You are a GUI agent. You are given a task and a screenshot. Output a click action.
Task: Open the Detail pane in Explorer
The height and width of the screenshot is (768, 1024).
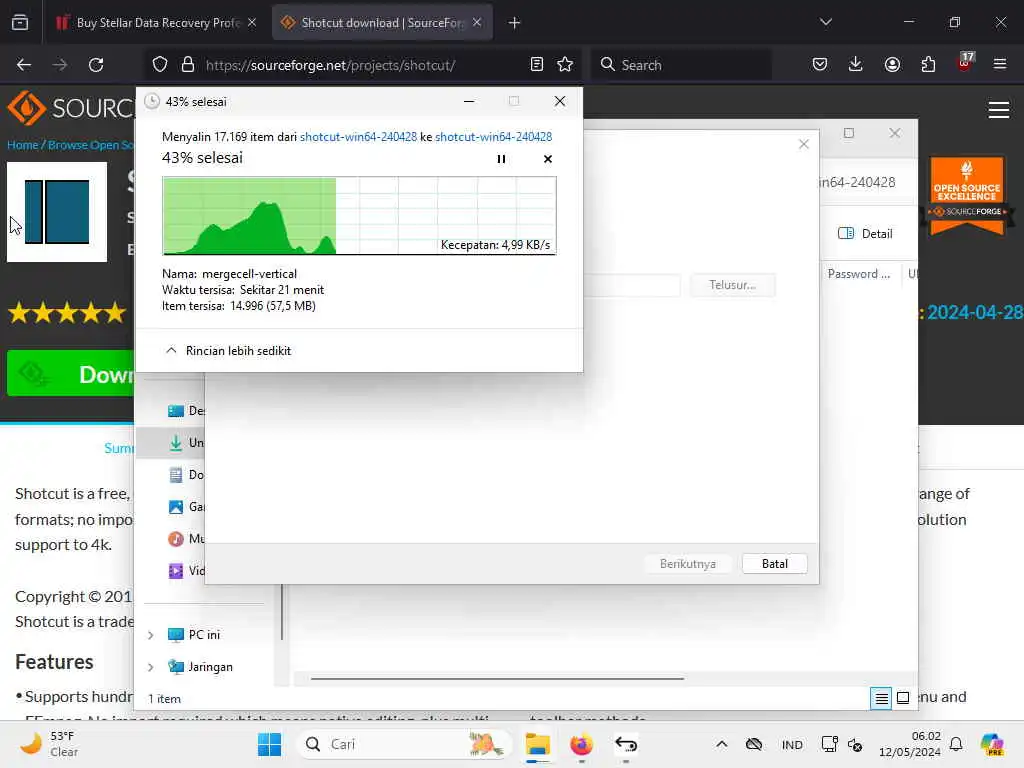pos(865,233)
